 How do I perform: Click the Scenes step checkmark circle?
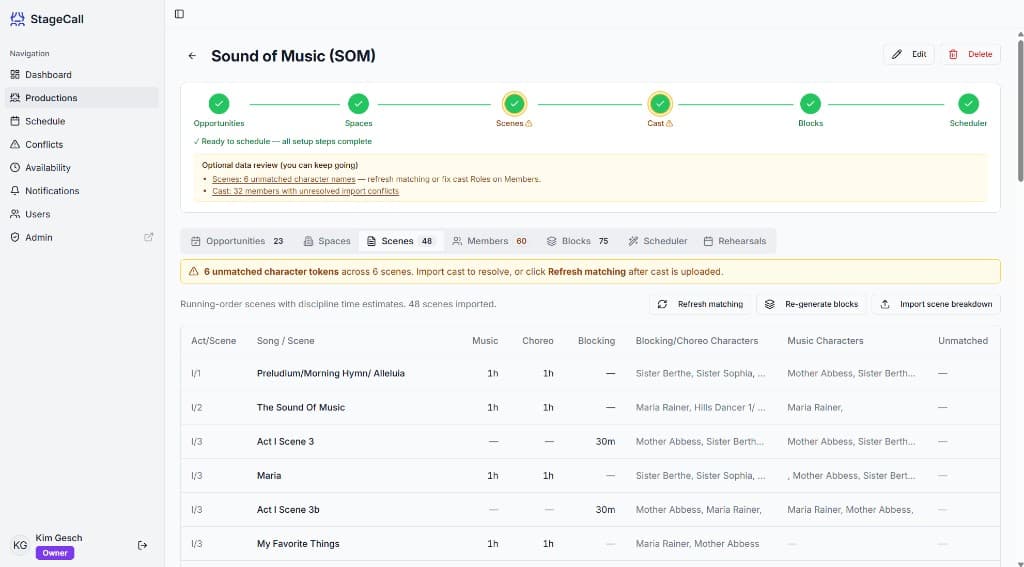click(514, 104)
